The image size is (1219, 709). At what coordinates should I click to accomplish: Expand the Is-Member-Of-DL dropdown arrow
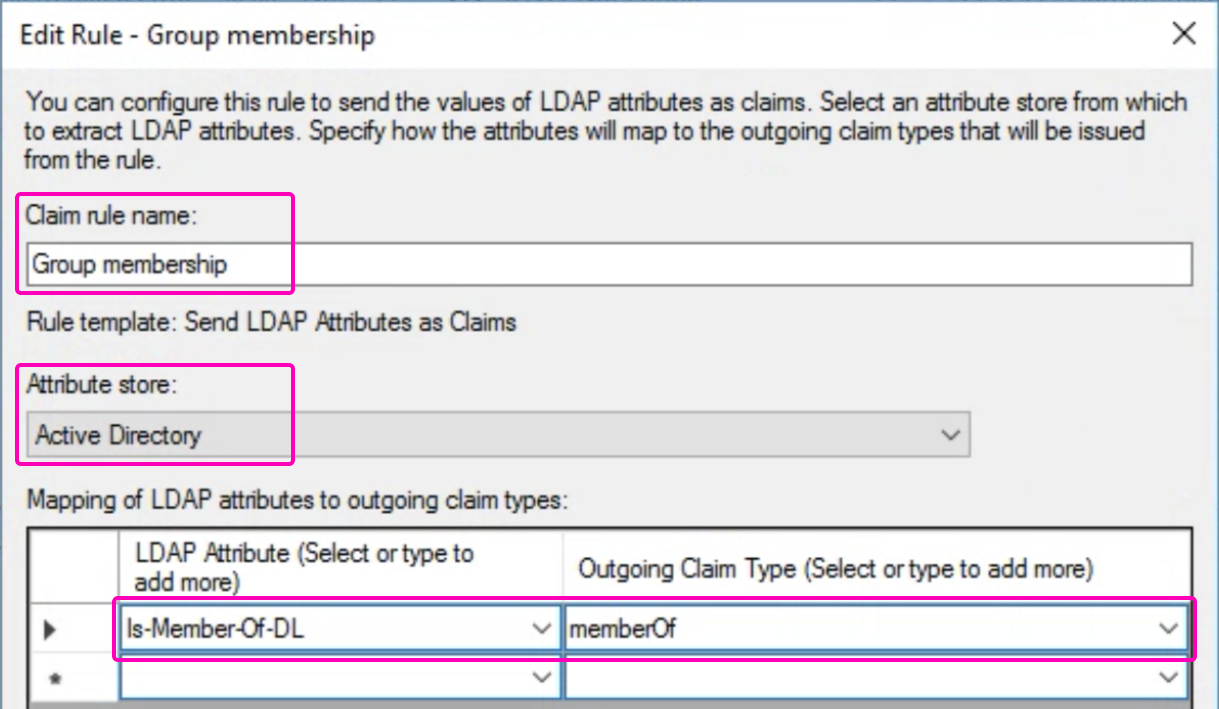[x=542, y=629]
